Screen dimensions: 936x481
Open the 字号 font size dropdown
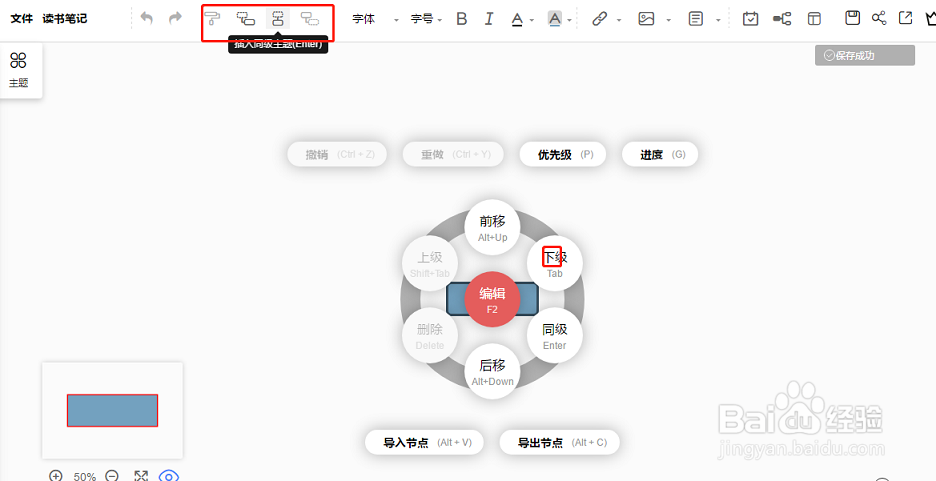click(426, 19)
